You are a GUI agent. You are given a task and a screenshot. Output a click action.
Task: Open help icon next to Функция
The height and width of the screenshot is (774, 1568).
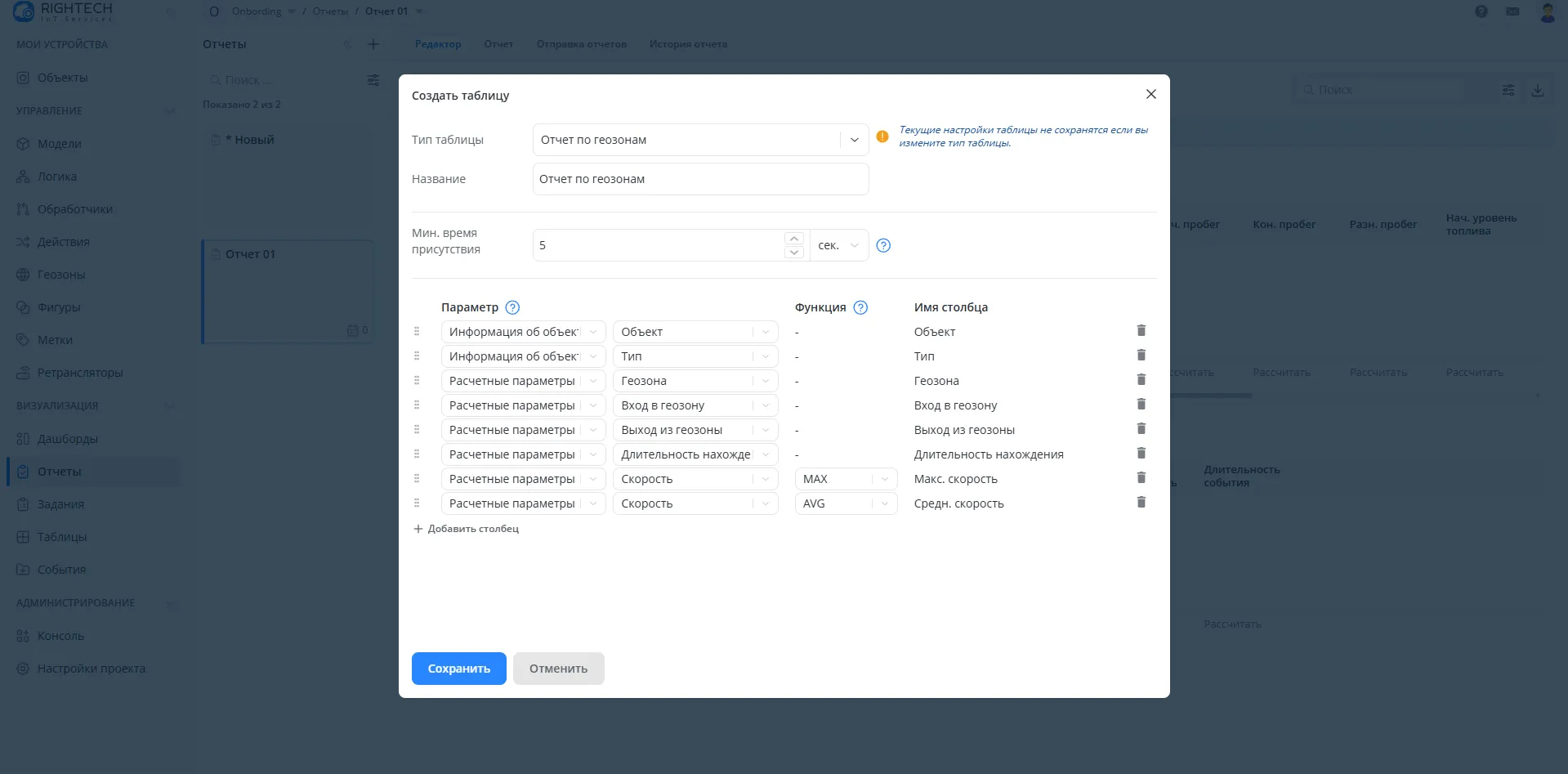coord(860,307)
